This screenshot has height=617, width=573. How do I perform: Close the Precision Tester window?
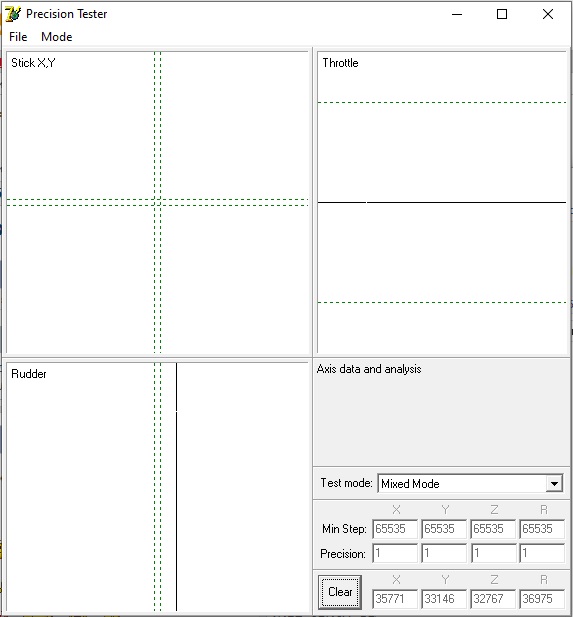(x=547, y=14)
